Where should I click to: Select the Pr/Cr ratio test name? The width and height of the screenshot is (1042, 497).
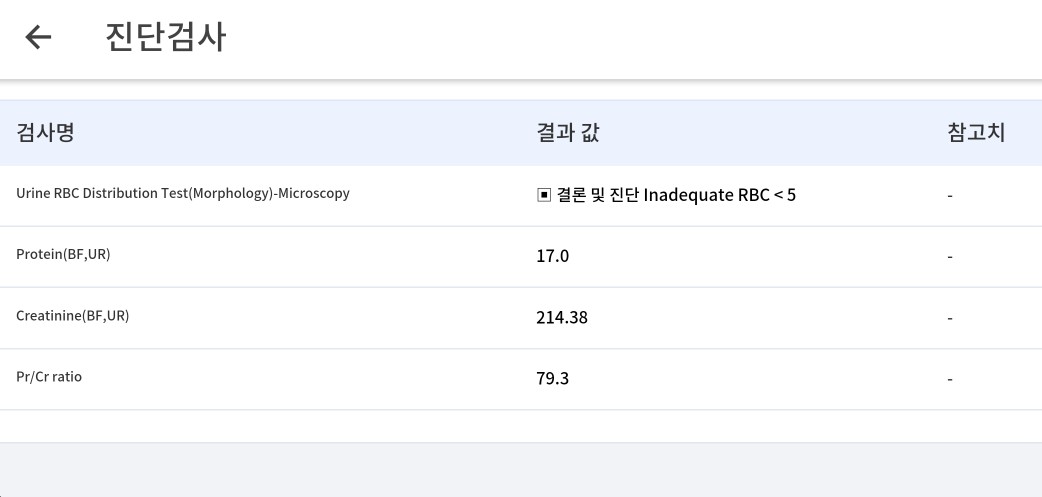[49, 377]
